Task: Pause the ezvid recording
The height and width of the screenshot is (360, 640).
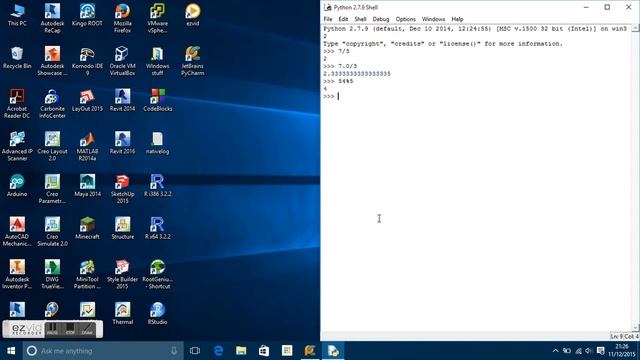Action: click(x=52, y=329)
